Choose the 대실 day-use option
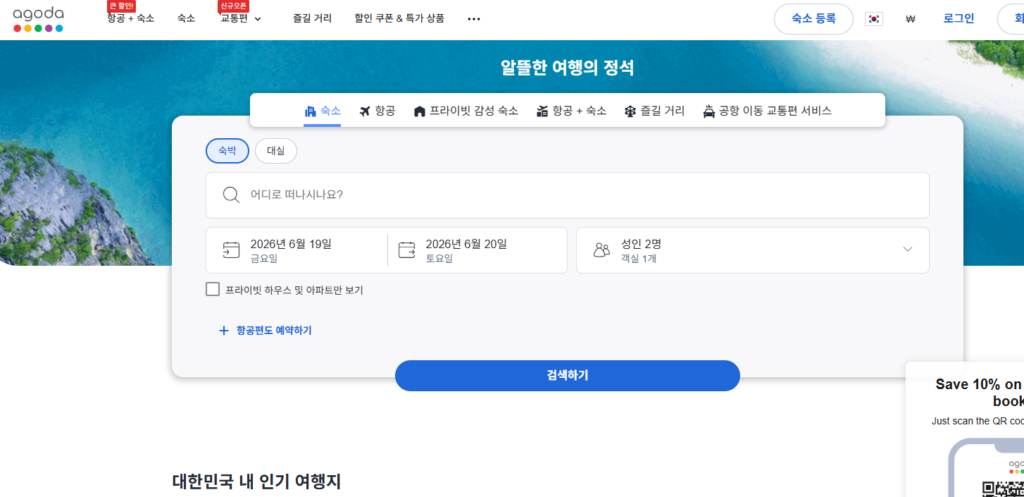Screen dimensions: 1024x497 coord(276,151)
